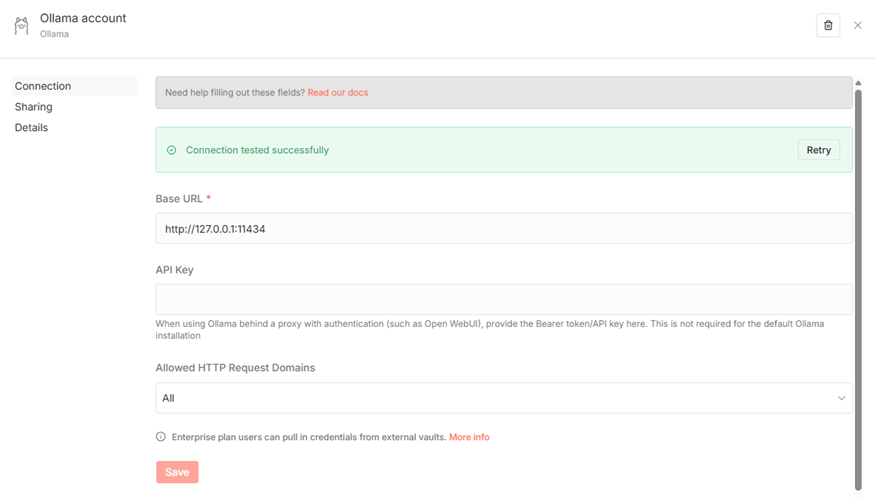
Task: Delete the credential with the trash icon
Action: tap(828, 26)
